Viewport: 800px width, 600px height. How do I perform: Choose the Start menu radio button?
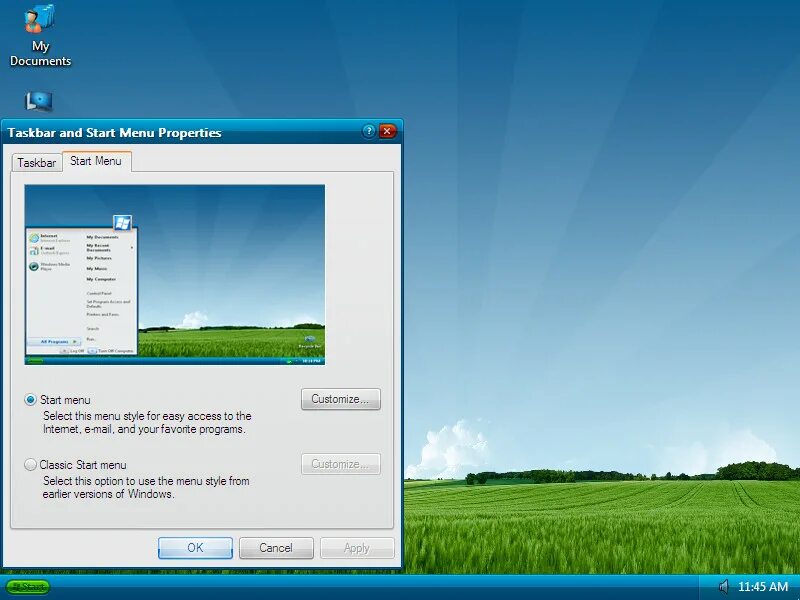click(x=31, y=400)
